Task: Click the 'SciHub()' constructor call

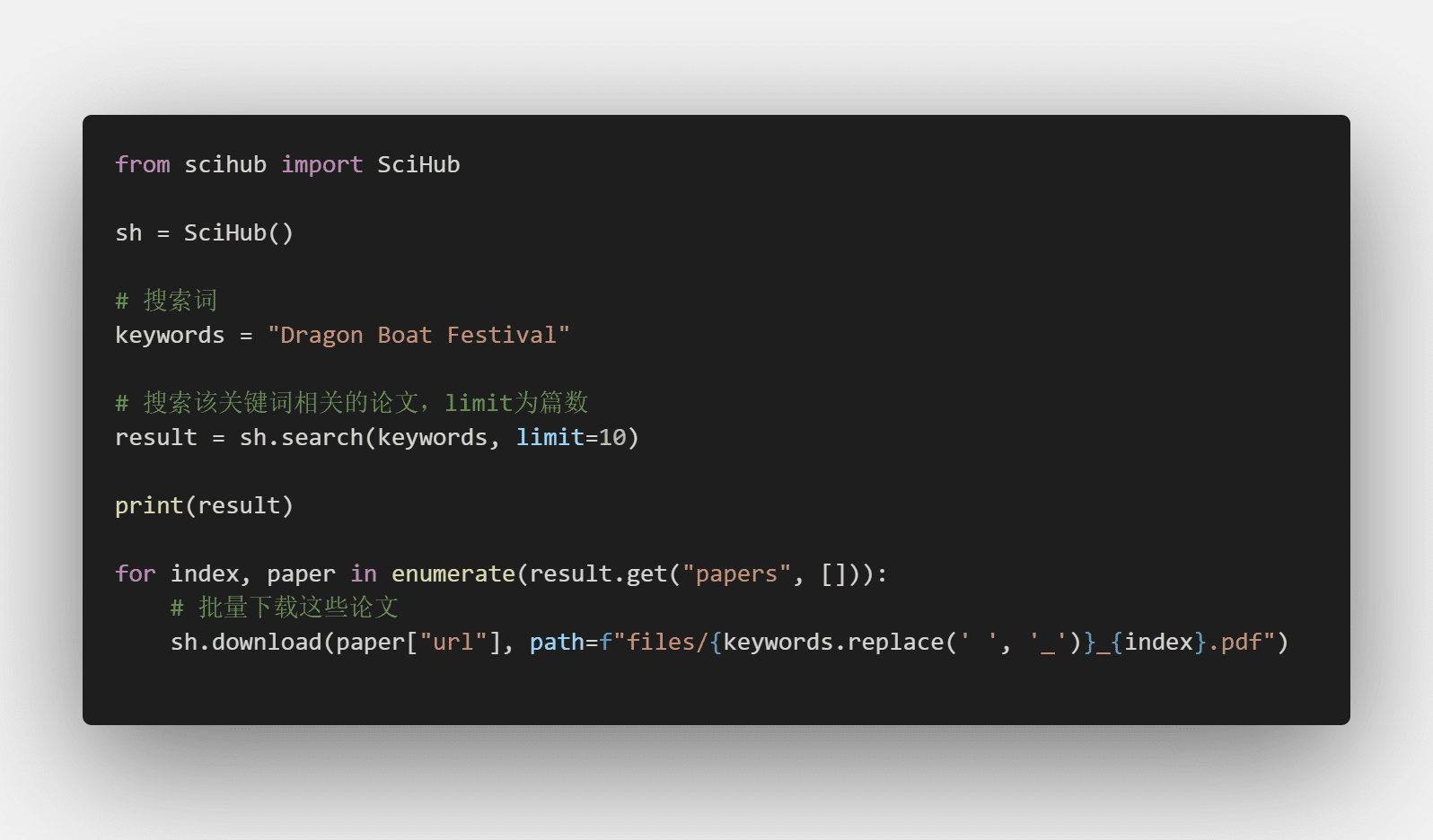Action: tap(238, 233)
